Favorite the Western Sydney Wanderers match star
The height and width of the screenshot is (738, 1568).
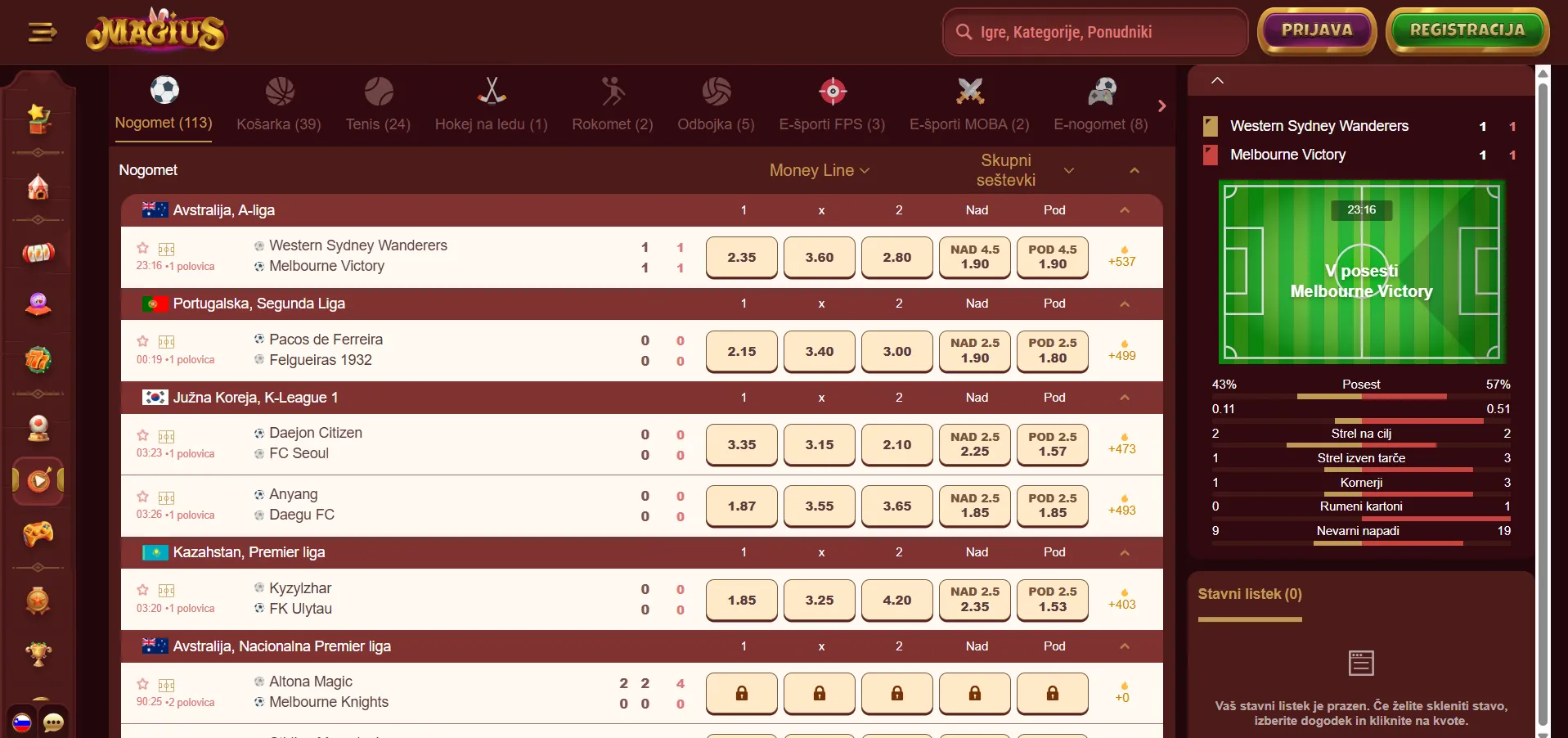point(143,248)
